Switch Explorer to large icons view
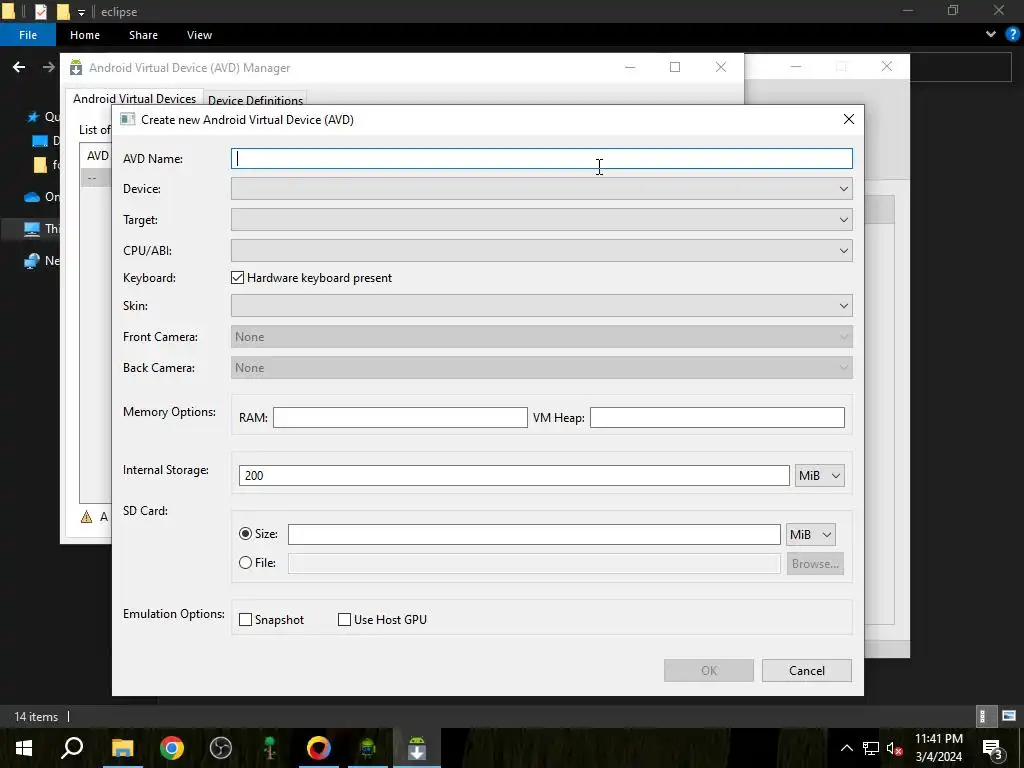The image size is (1024, 768). (x=1009, y=716)
